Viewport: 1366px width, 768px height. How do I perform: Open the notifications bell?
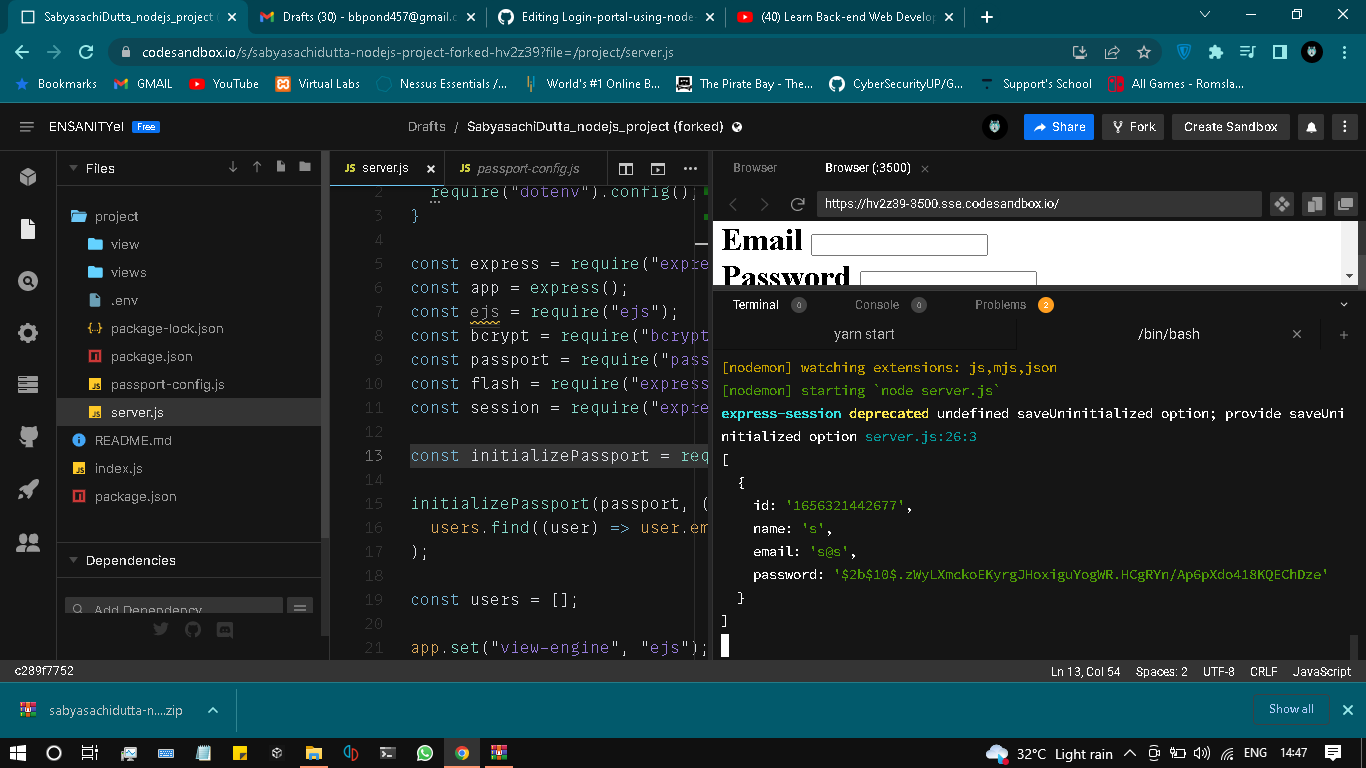pos(1311,127)
